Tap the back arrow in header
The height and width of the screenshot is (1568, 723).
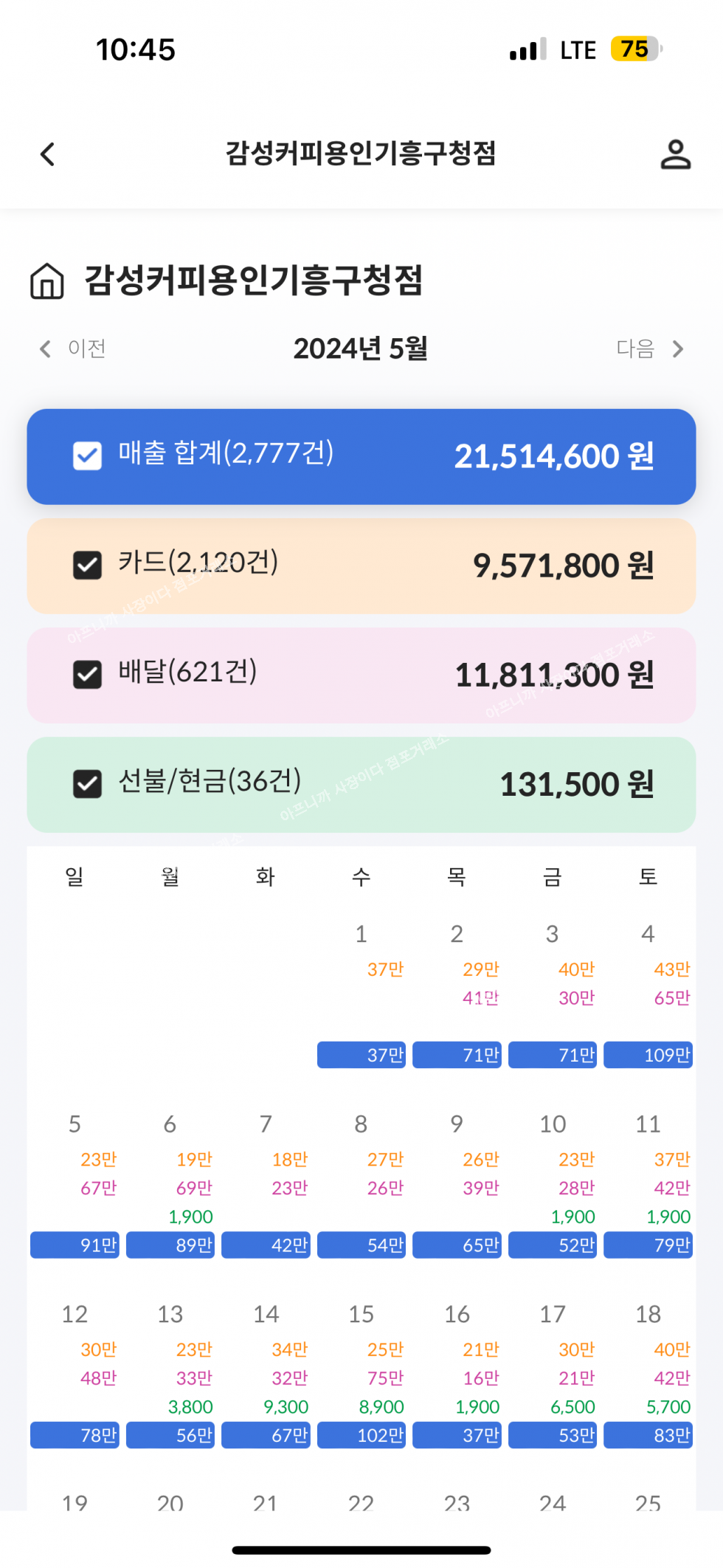pos(48,154)
